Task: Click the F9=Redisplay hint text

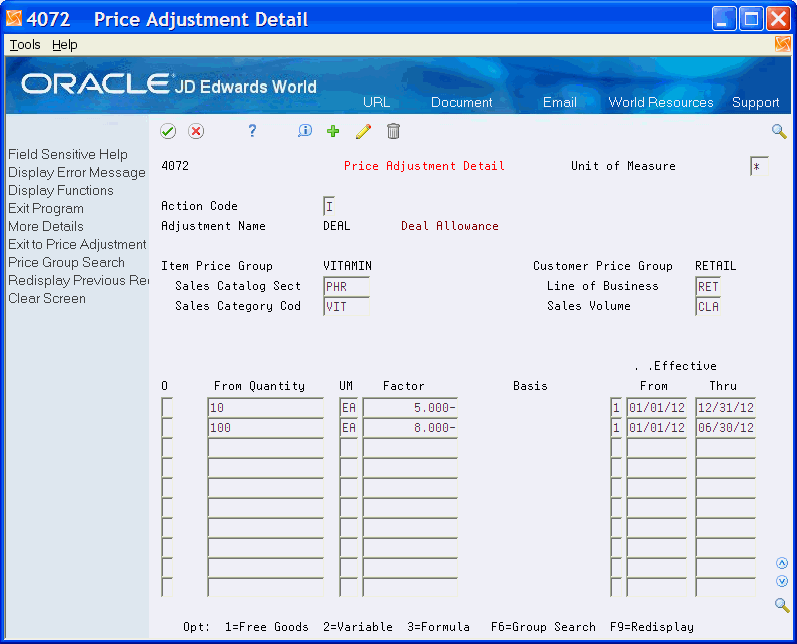Action: [652, 627]
